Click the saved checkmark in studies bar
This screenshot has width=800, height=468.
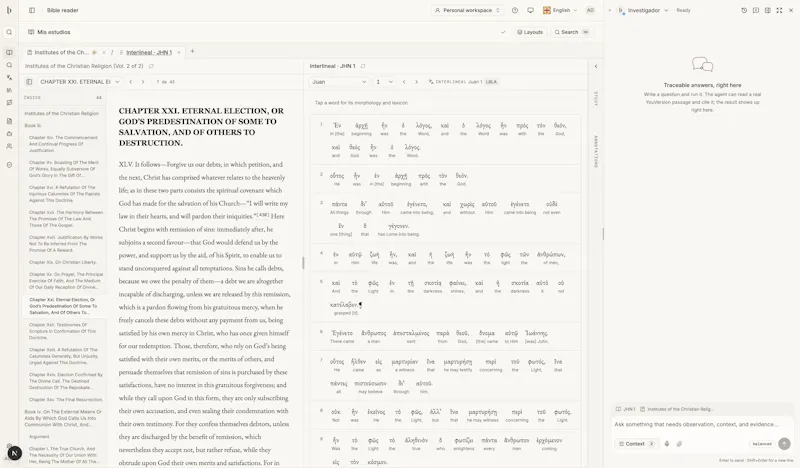point(503,32)
